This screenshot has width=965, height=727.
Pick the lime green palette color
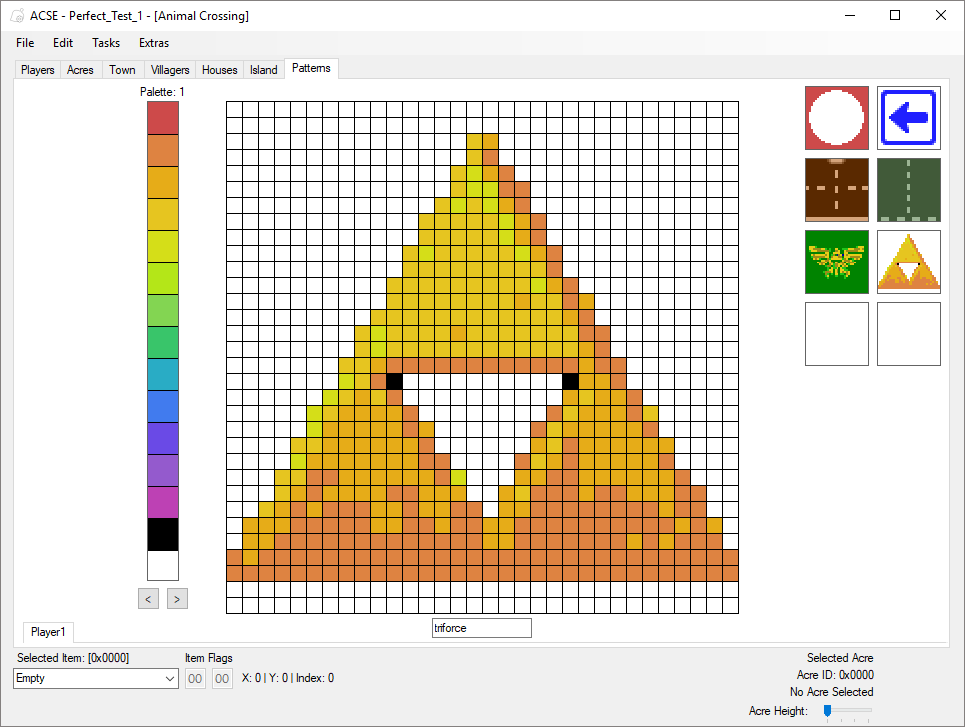162,278
